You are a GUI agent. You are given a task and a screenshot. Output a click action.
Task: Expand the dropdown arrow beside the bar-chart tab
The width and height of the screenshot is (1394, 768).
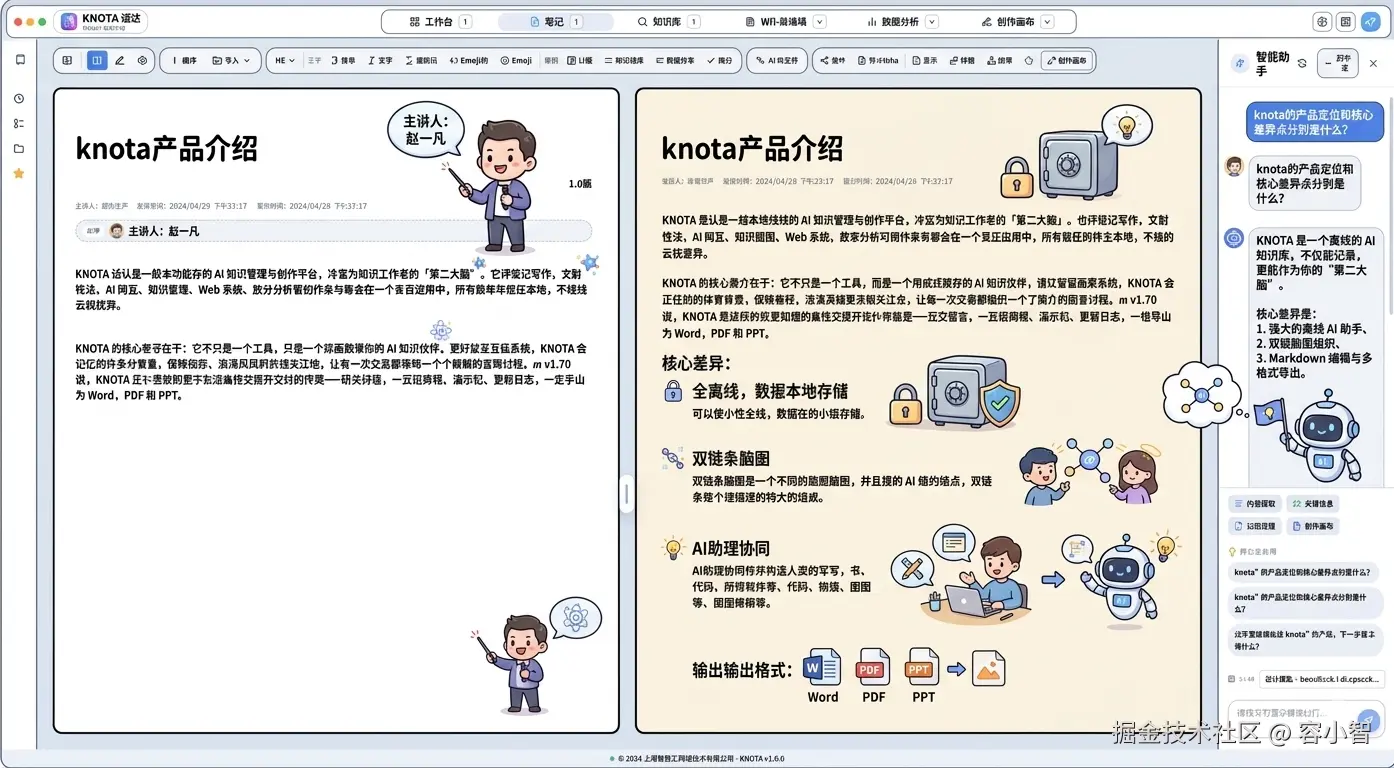pos(932,21)
